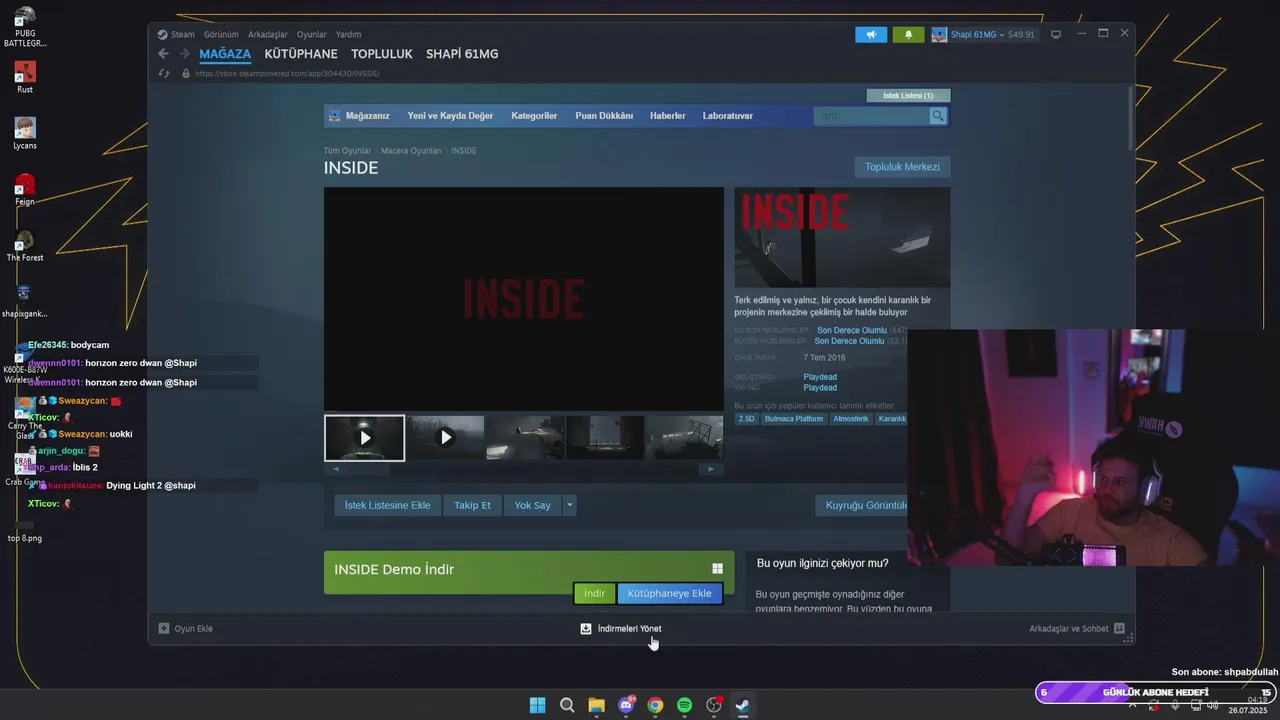Switch to the TOPLULUK tab

coord(382,54)
